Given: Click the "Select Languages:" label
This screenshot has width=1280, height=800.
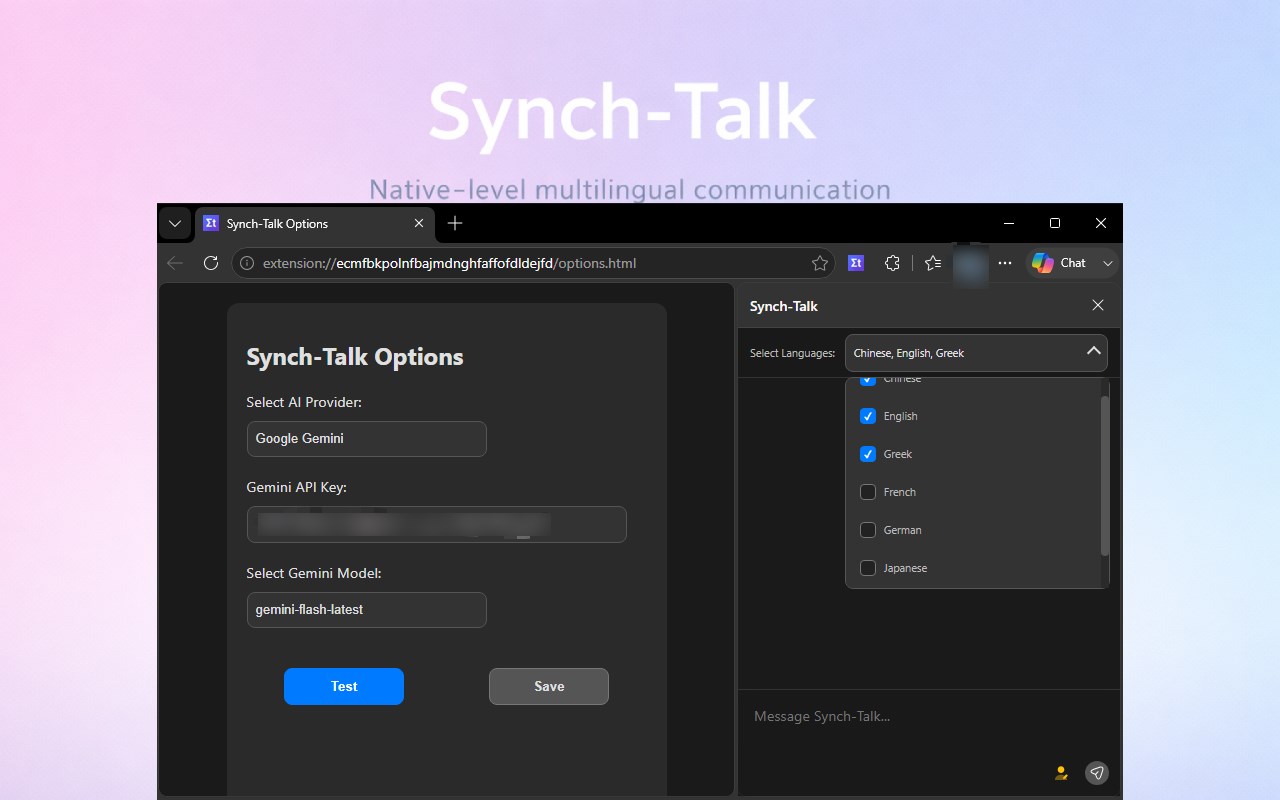Looking at the screenshot, I should (x=792, y=353).
